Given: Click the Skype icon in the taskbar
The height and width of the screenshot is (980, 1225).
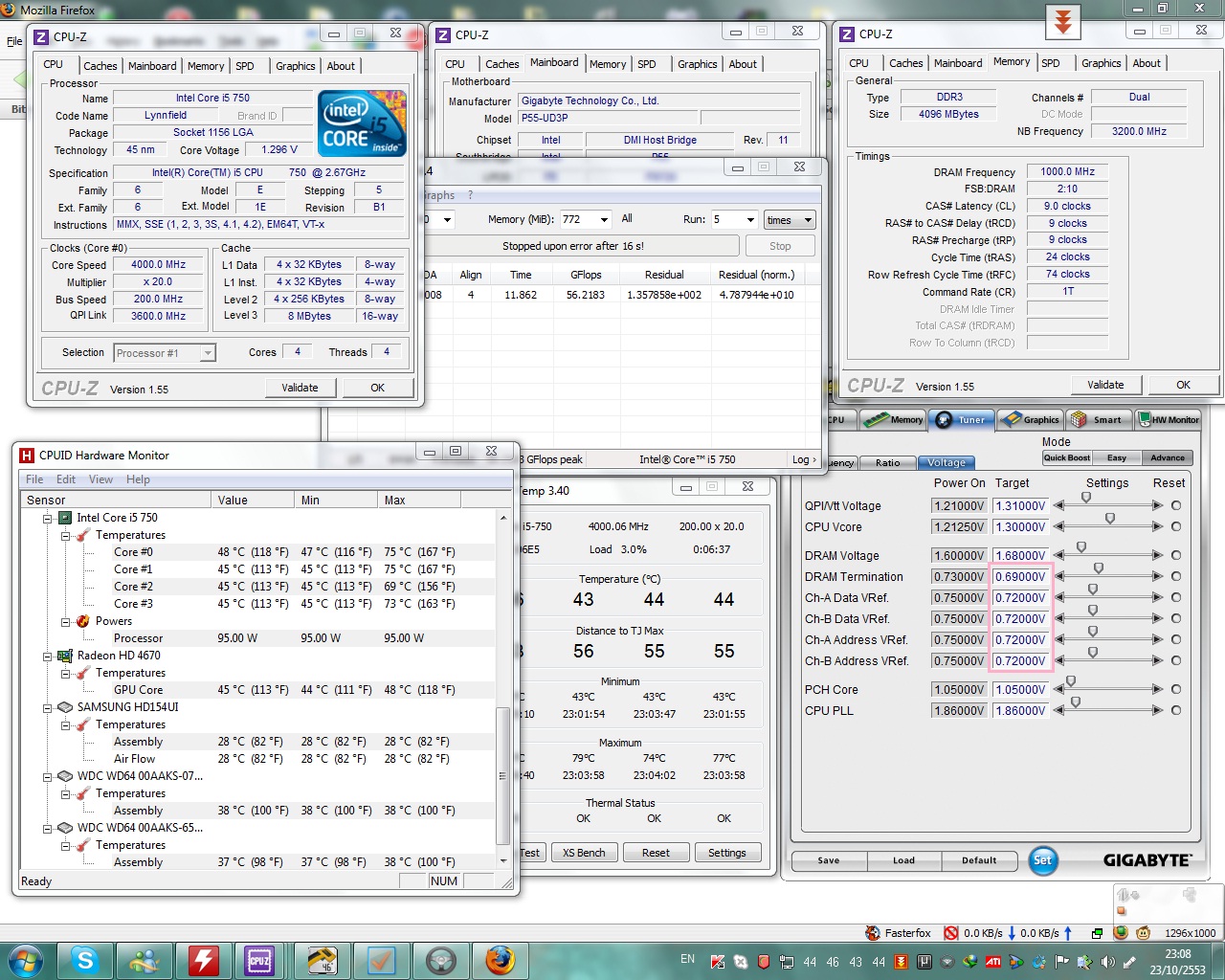Looking at the screenshot, I should [x=85, y=960].
